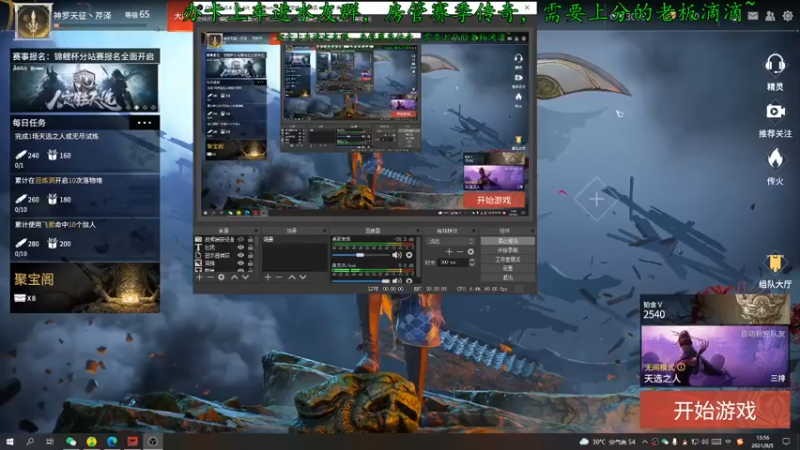
Task: Adjust the microphone volume slider in mixer
Action: (360, 281)
